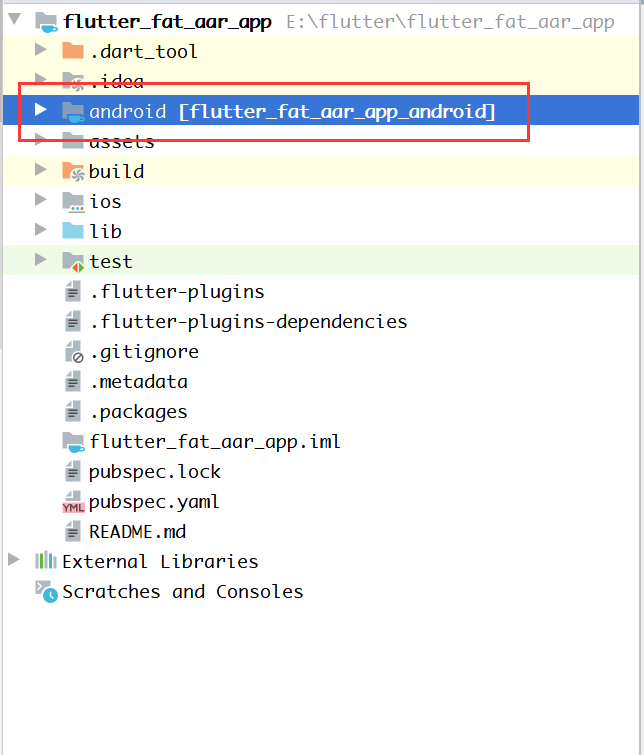Click the pubspec.lock file icon
Screen dimensions: 644x755
tap(73, 471)
